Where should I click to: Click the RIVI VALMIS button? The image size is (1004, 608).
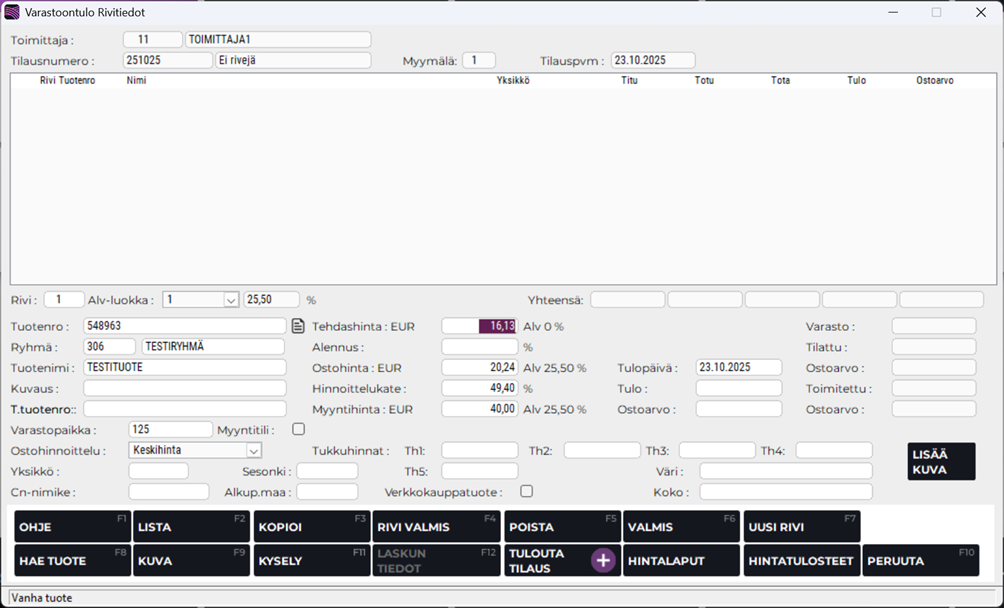[x=435, y=527]
